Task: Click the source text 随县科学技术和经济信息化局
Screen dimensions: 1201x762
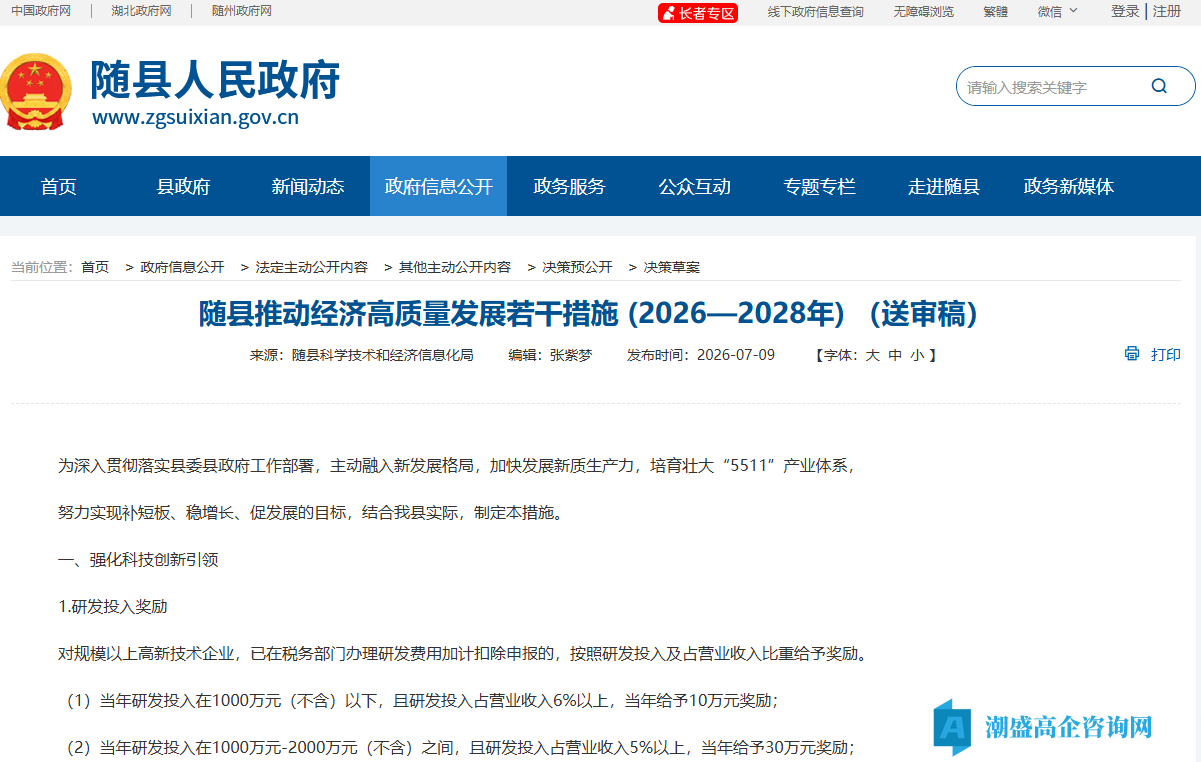Action: pos(382,355)
